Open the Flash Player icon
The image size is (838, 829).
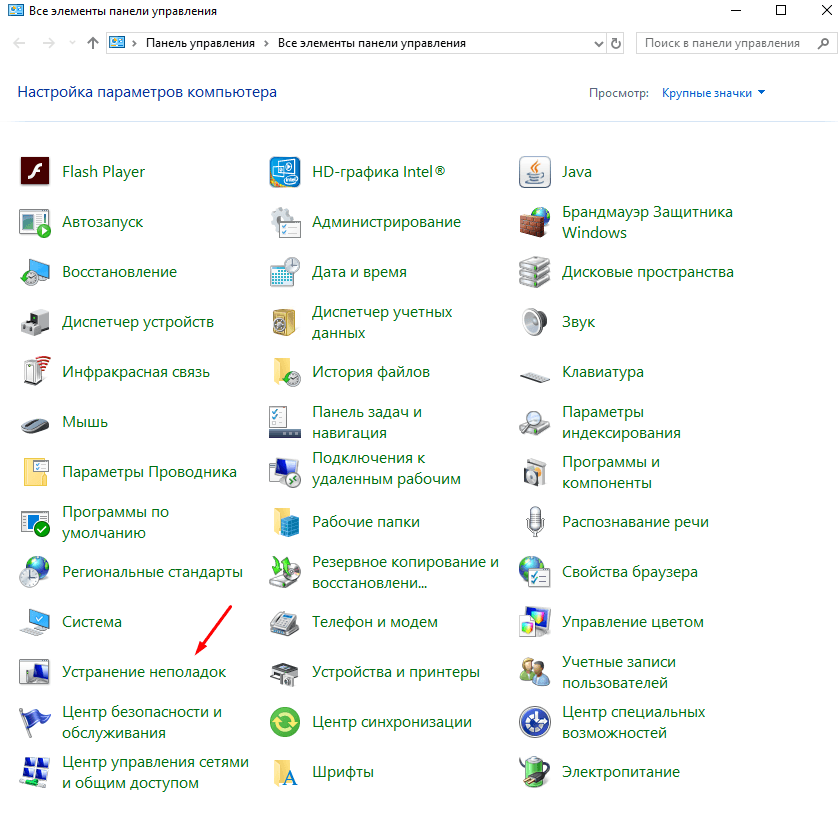35,172
